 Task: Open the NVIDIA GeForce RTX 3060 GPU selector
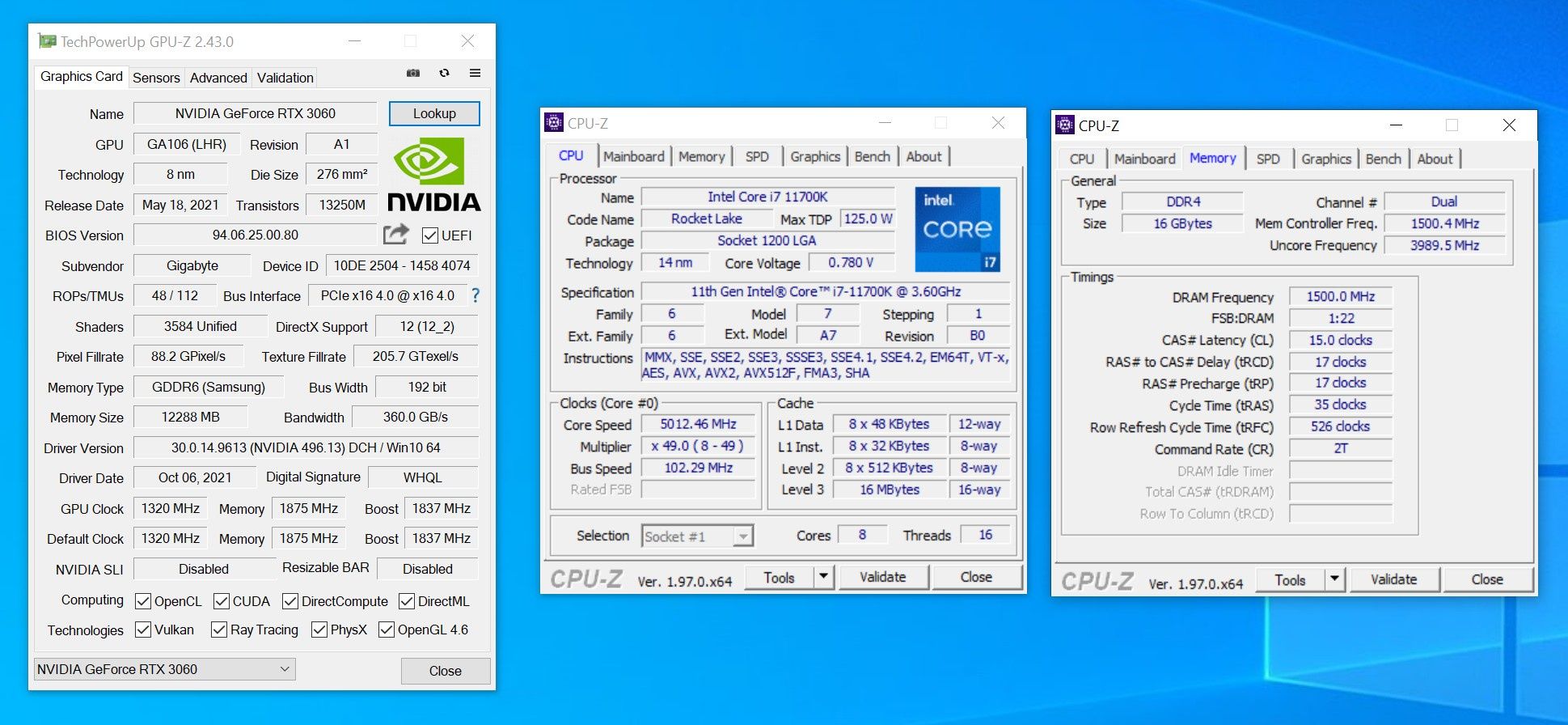click(164, 669)
